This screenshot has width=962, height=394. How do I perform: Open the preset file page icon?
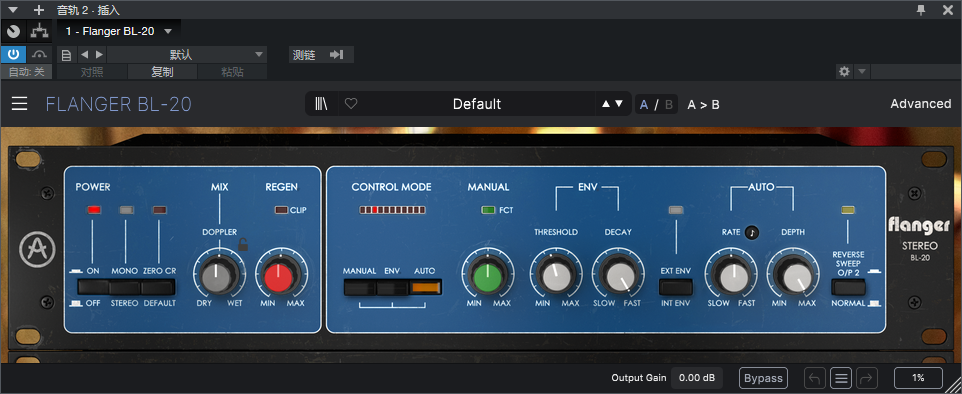click(x=67, y=55)
